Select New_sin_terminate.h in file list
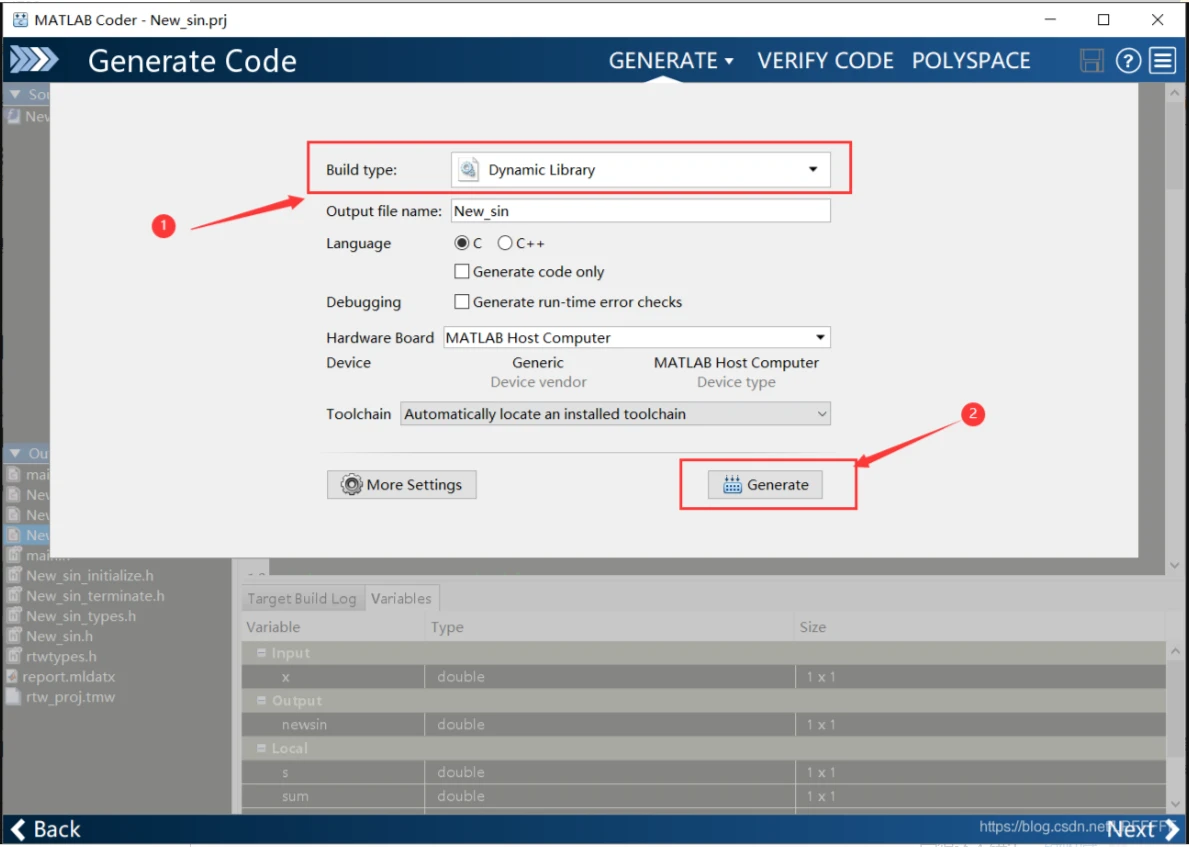1189x847 pixels. point(95,596)
